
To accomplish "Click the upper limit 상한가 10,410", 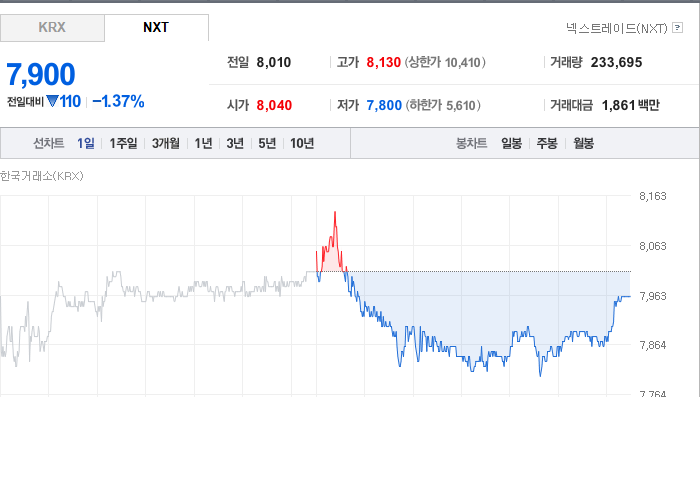I will point(445,62).
